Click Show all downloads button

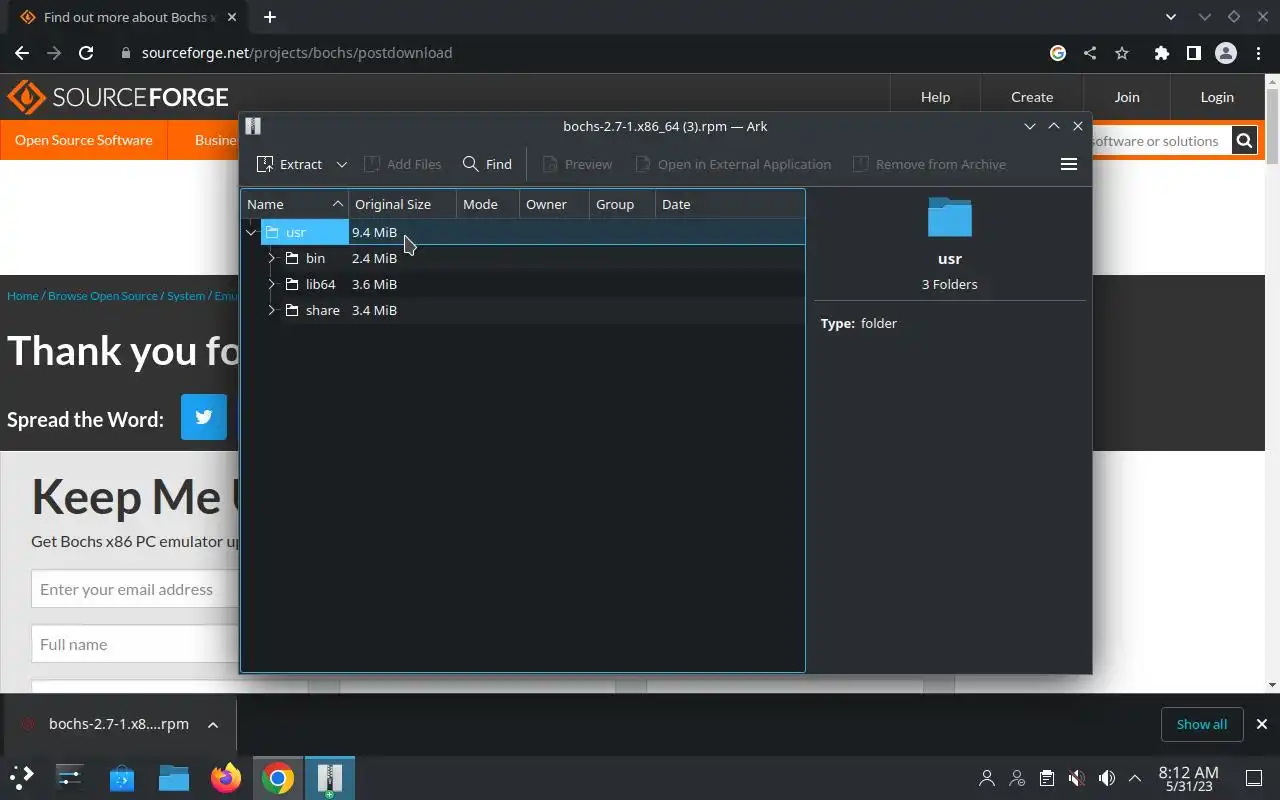1201,724
